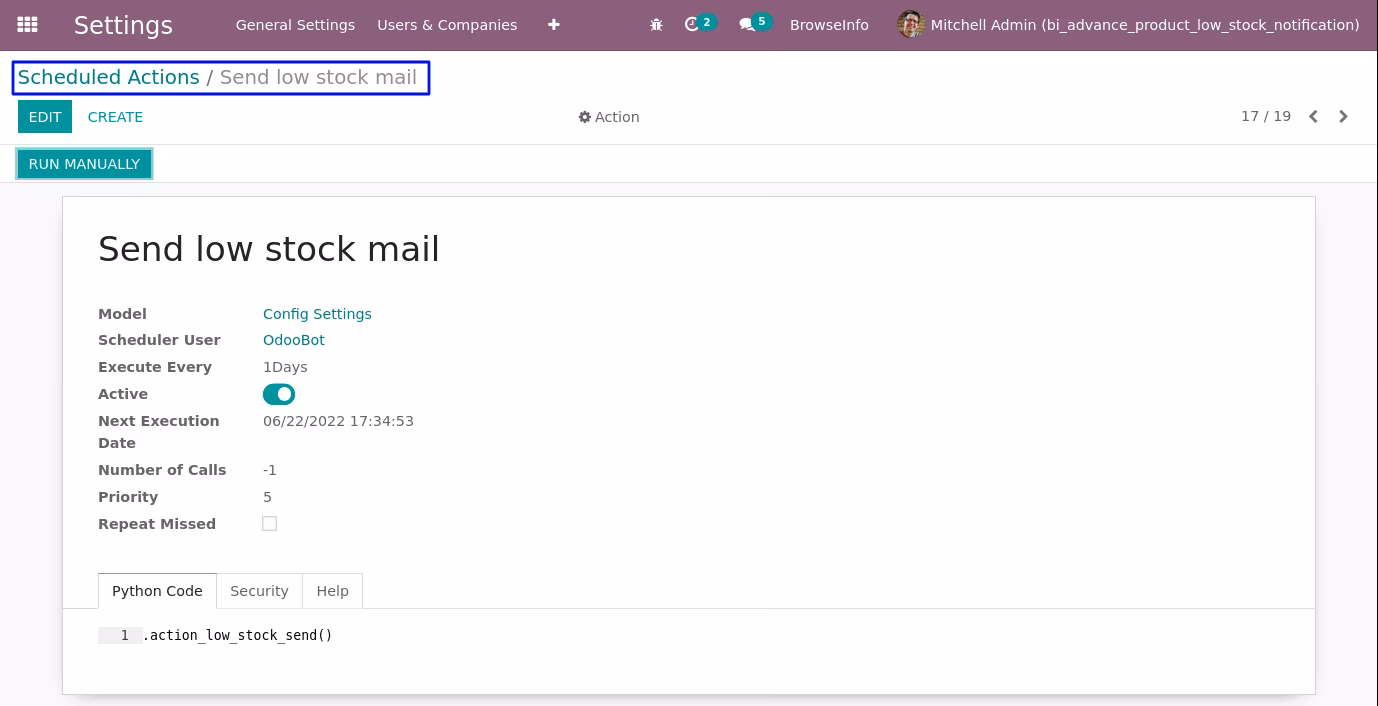Tick the Repeat Missed checkbox

pyautogui.click(x=269, y=523)
